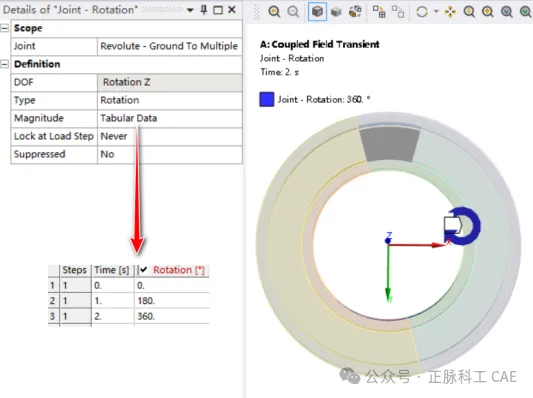Image resolution: width=533 pixels, height=398 pixels.
Task: Click the Joint - Rotation: 360. ° legend text
Action: coord(324,100)
